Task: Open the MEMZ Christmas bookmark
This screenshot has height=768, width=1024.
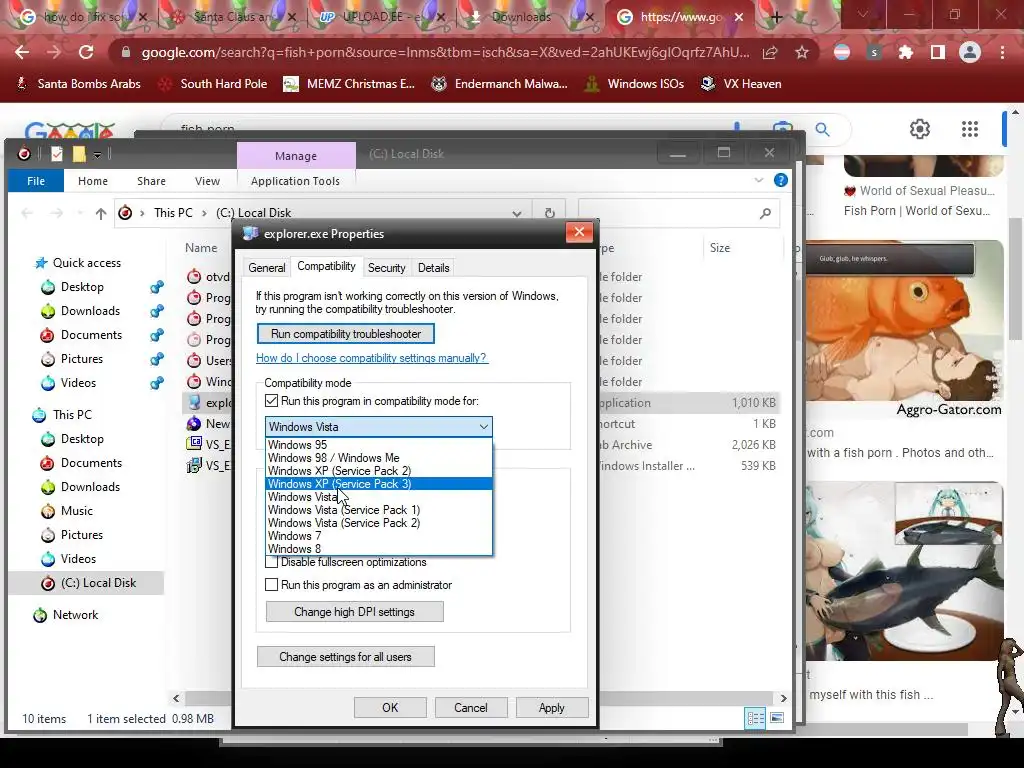Action: (x=349, y=84)
